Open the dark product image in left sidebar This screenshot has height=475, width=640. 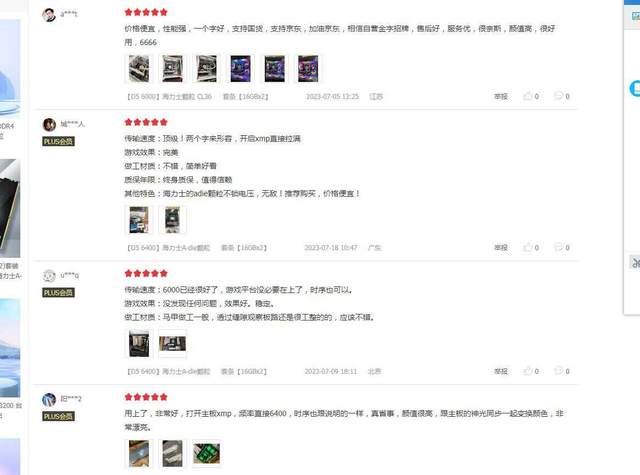(10, 208)
